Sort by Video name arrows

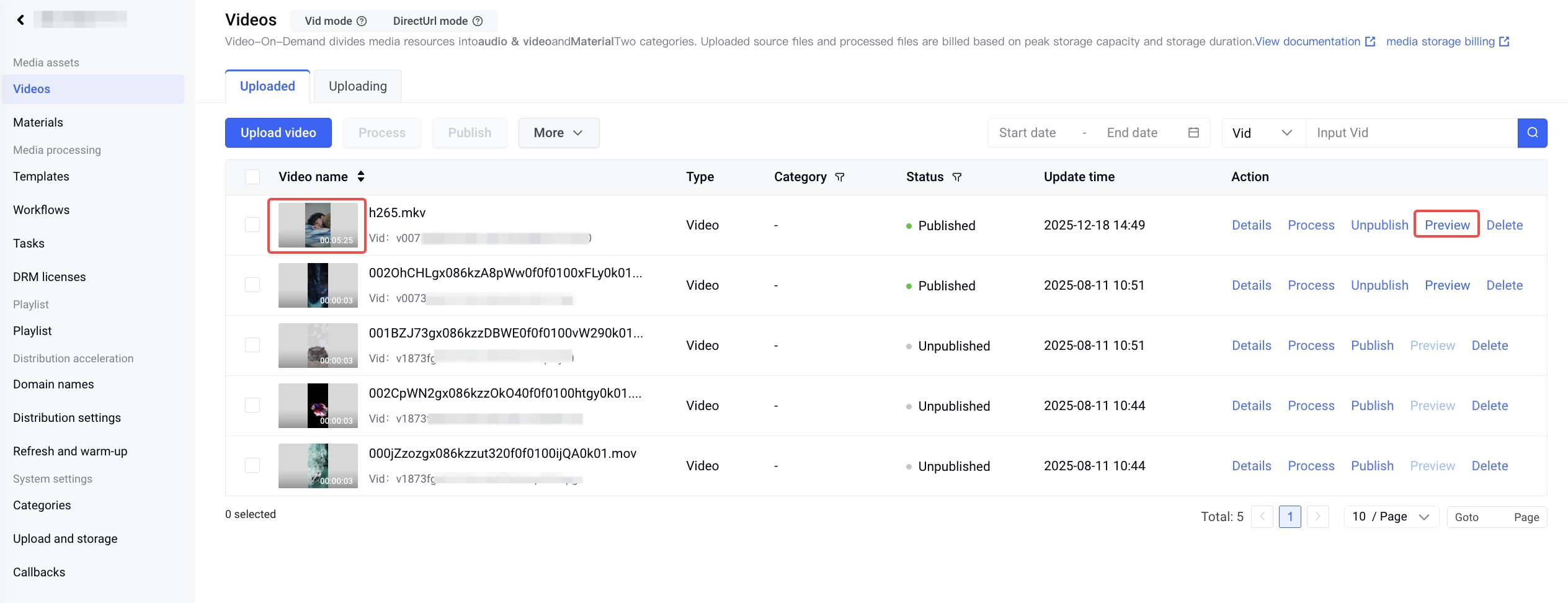click(x=361, y=177)
